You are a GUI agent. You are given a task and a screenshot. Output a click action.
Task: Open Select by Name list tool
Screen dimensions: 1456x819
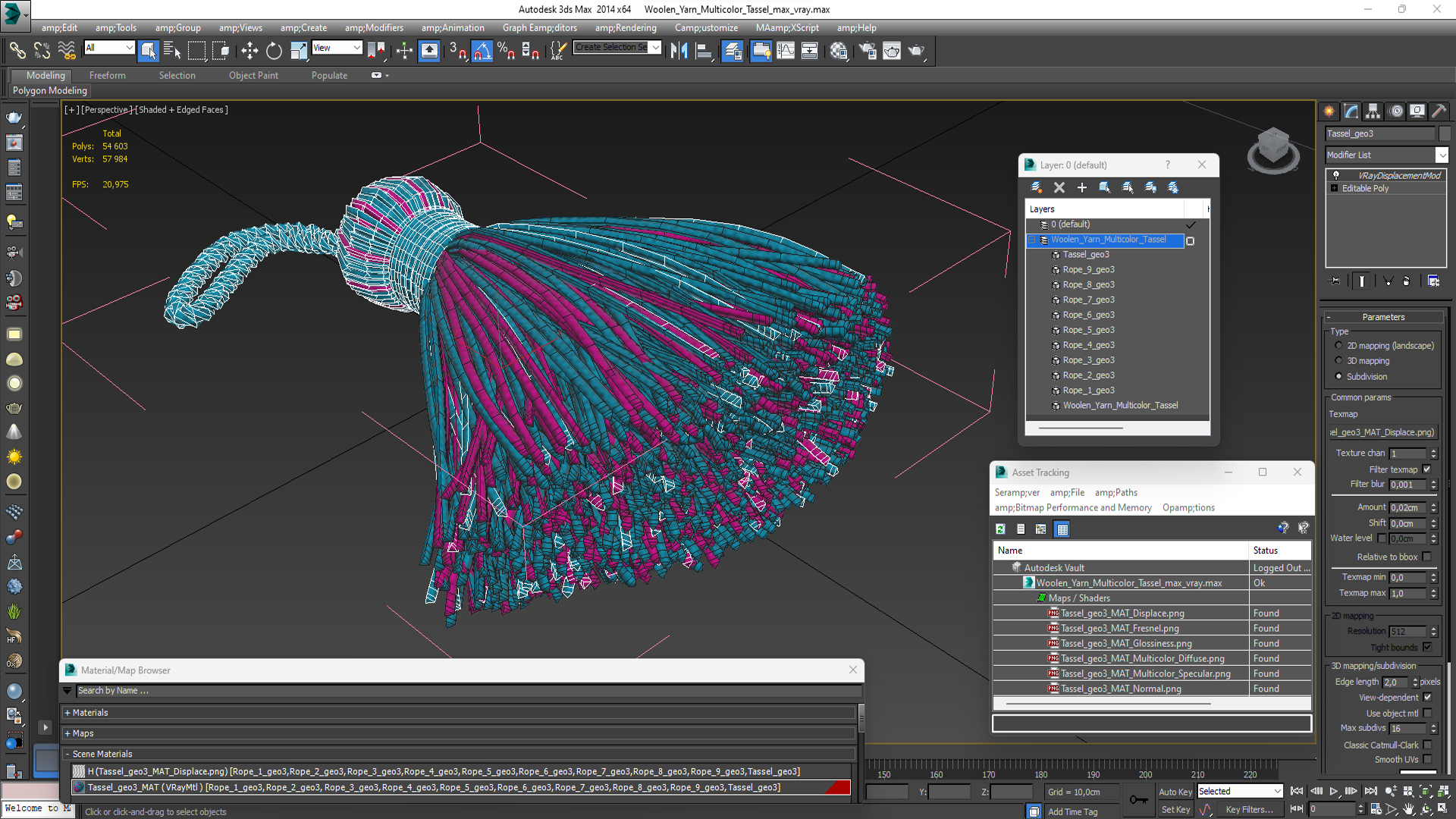(x=172, y=51)
